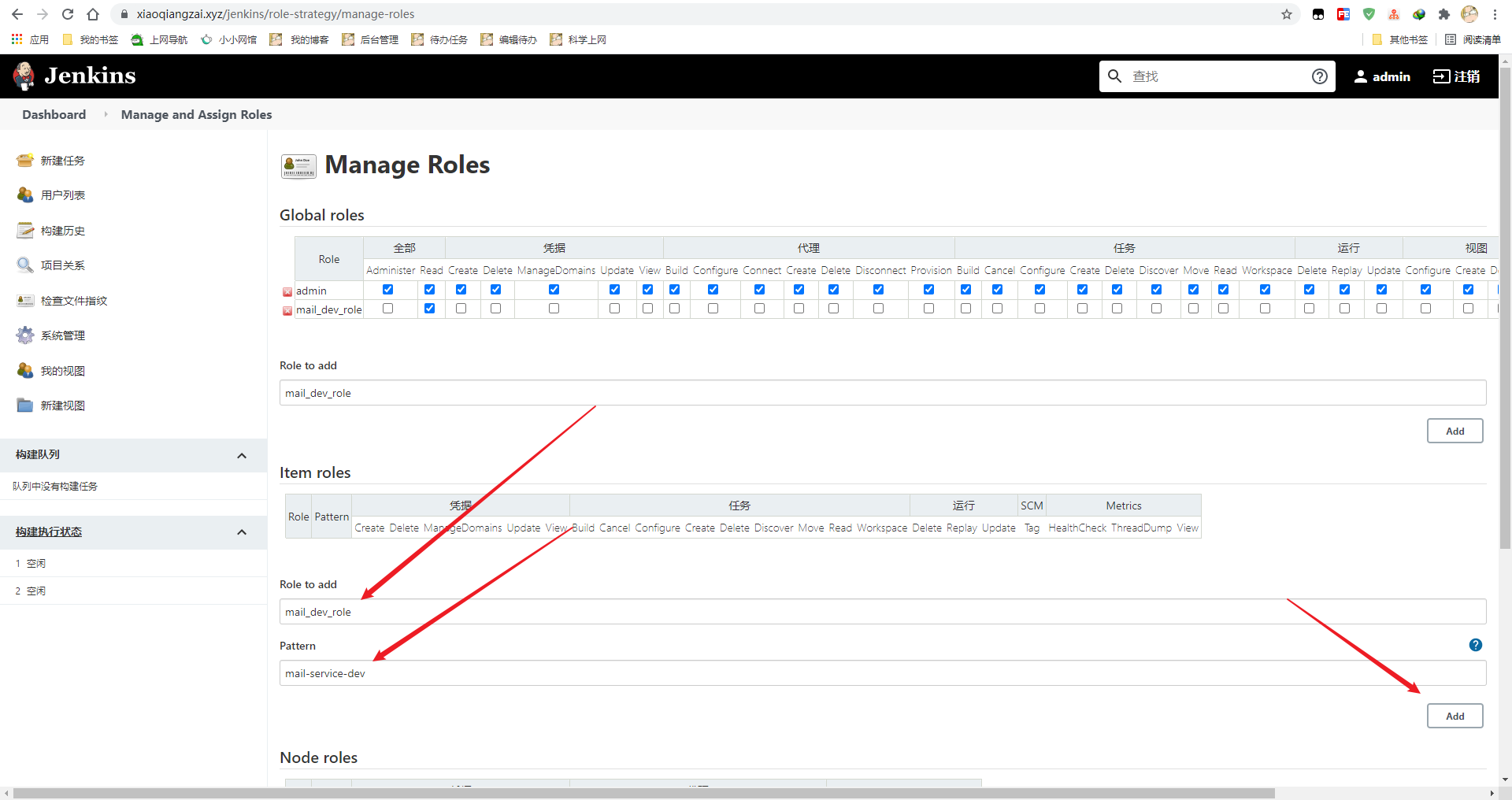Open 我的书签 bookmark folder

tap(90, 39)
